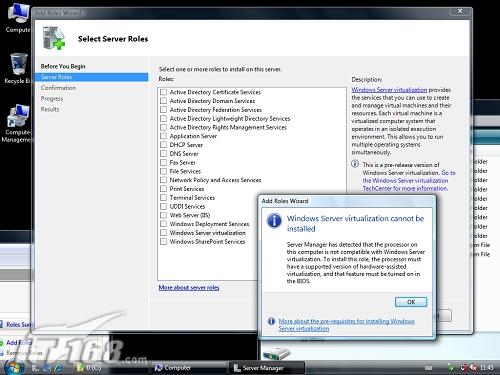Image resolution: width=500 pixels, height=375 pixels.
Task: Click the red shield tray icon
Action: (x=464, y=367)
